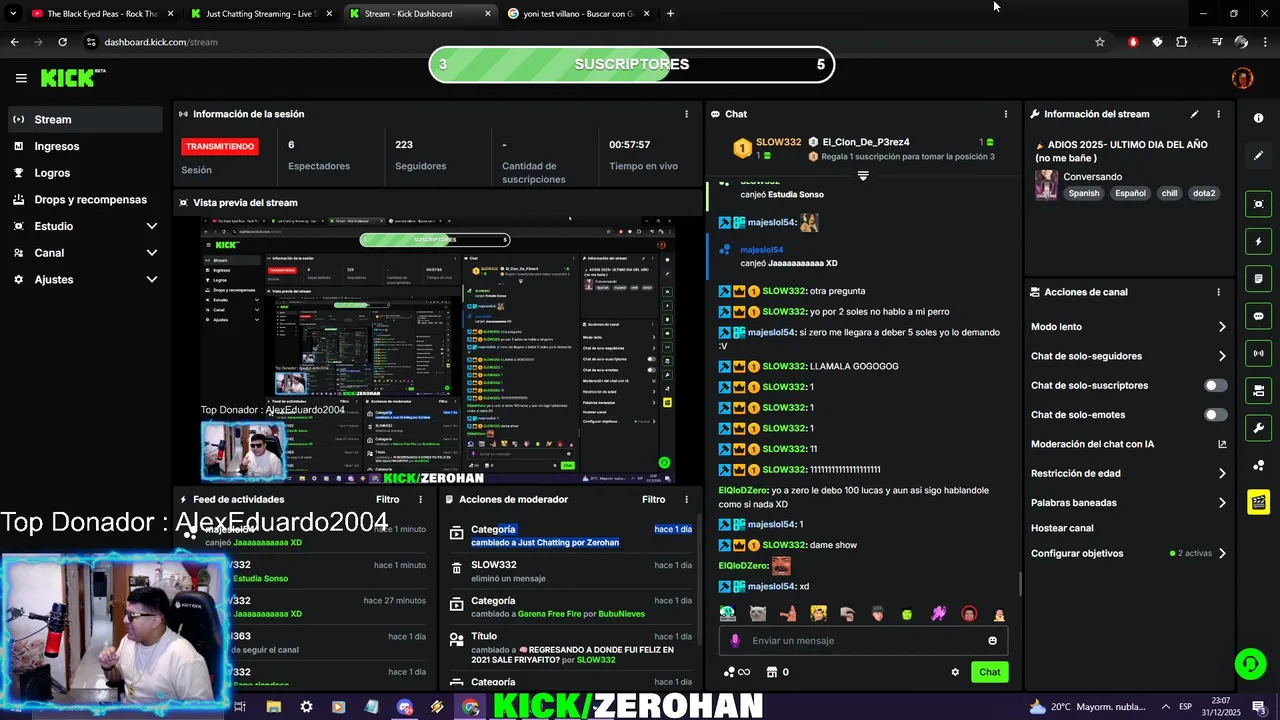Click the yellow clapperboard rail icon

[1258, 502]
